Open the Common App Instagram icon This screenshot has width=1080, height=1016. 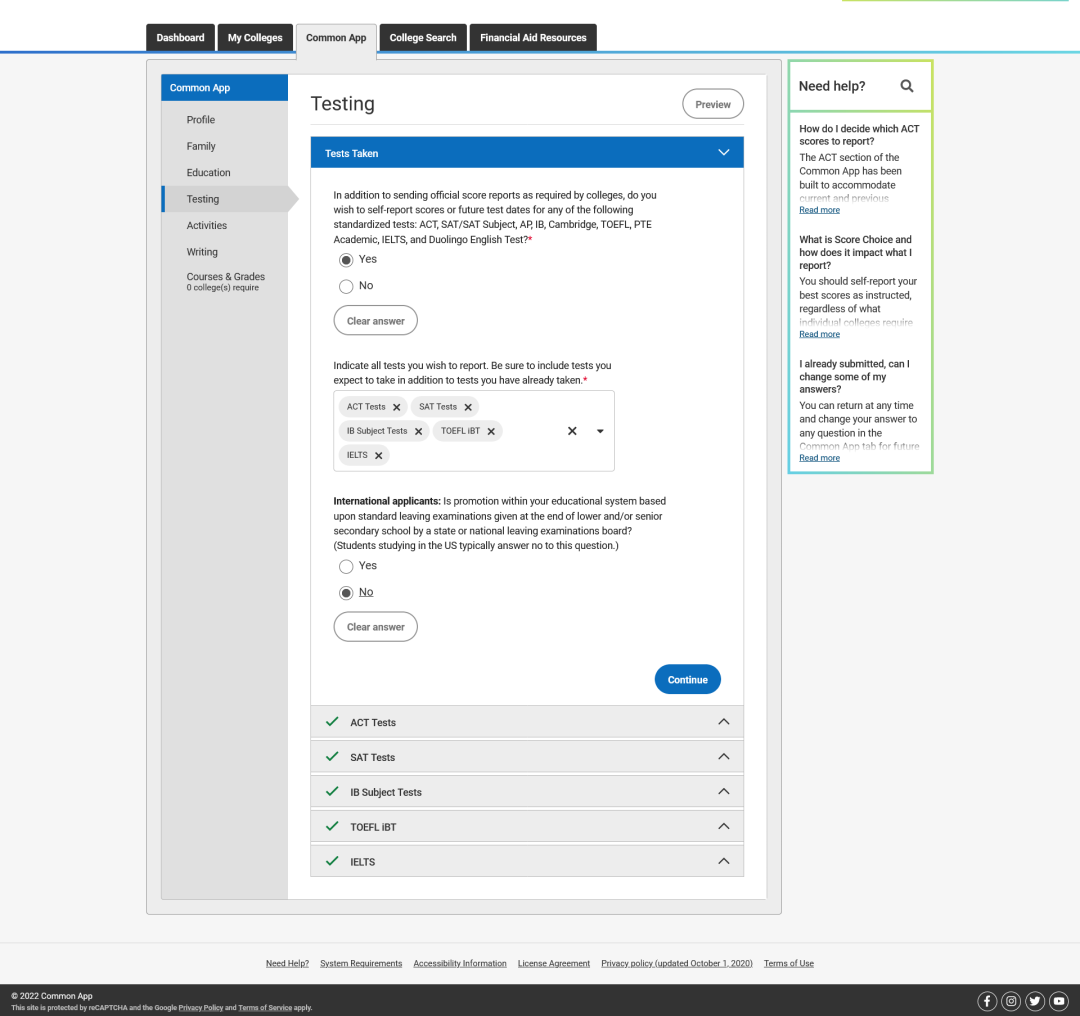pos(1011,1001)
